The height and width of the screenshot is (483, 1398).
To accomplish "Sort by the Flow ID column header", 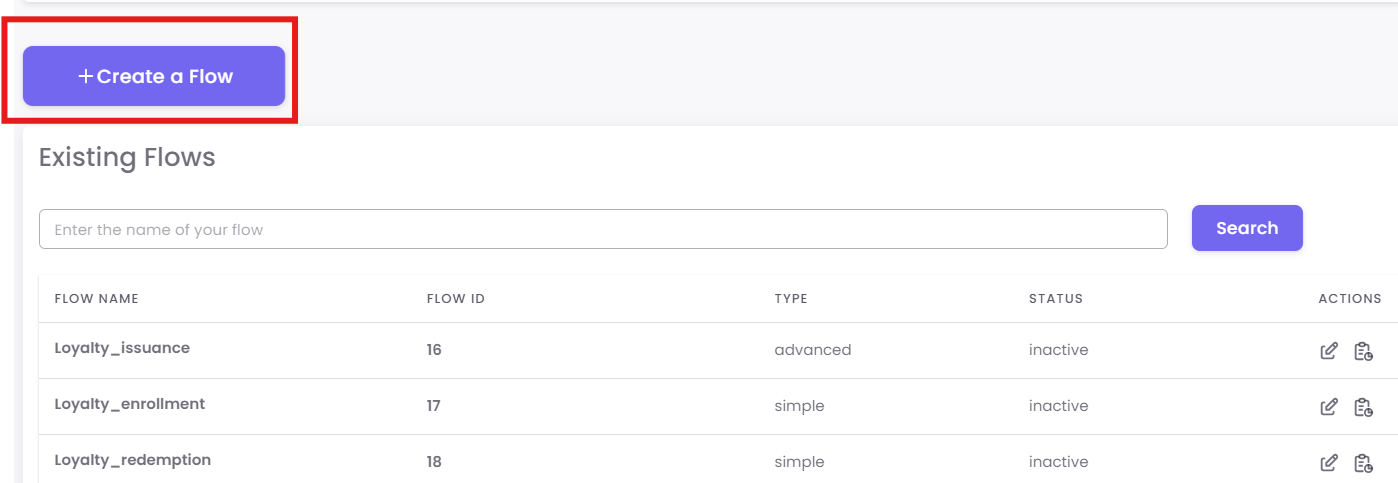I will point(455,299).
